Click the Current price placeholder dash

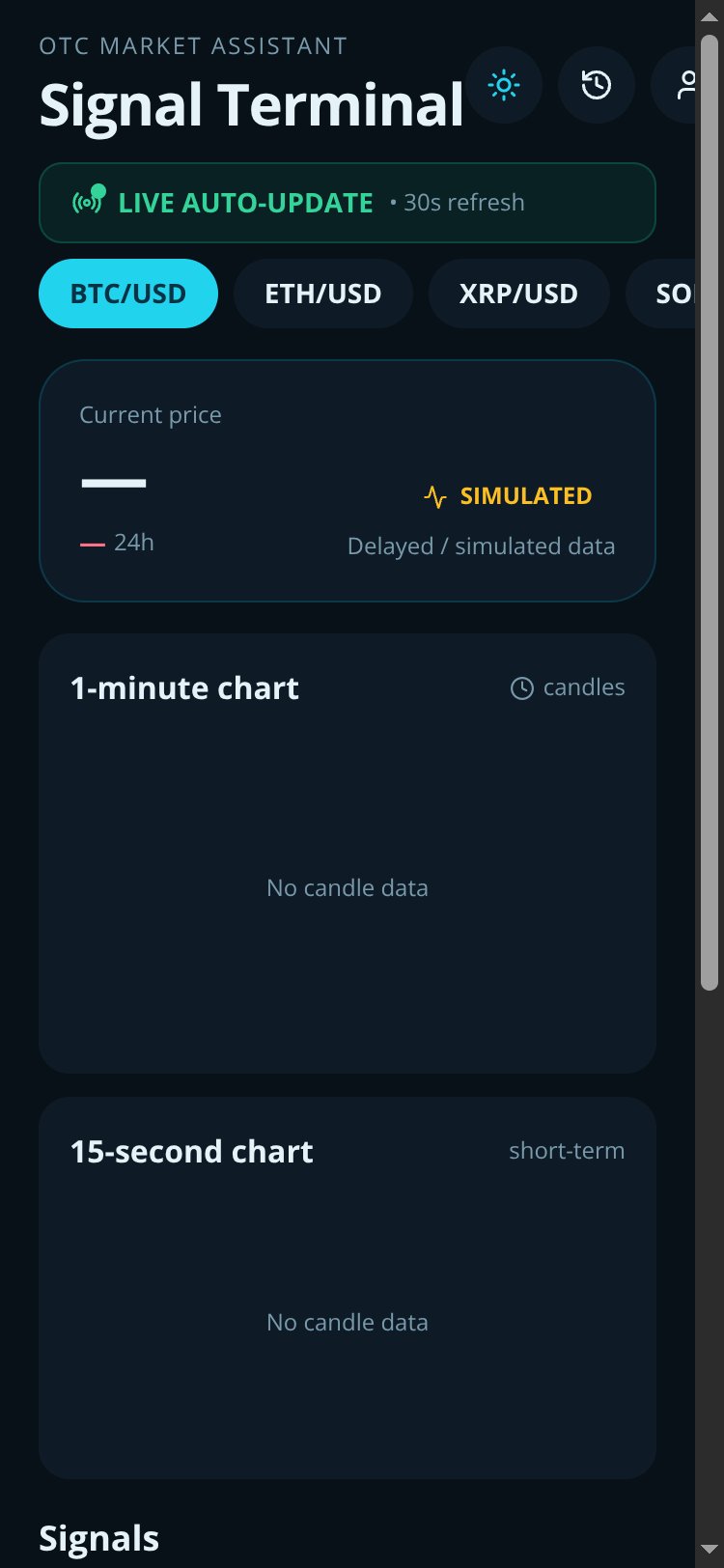tap(114, 483)
